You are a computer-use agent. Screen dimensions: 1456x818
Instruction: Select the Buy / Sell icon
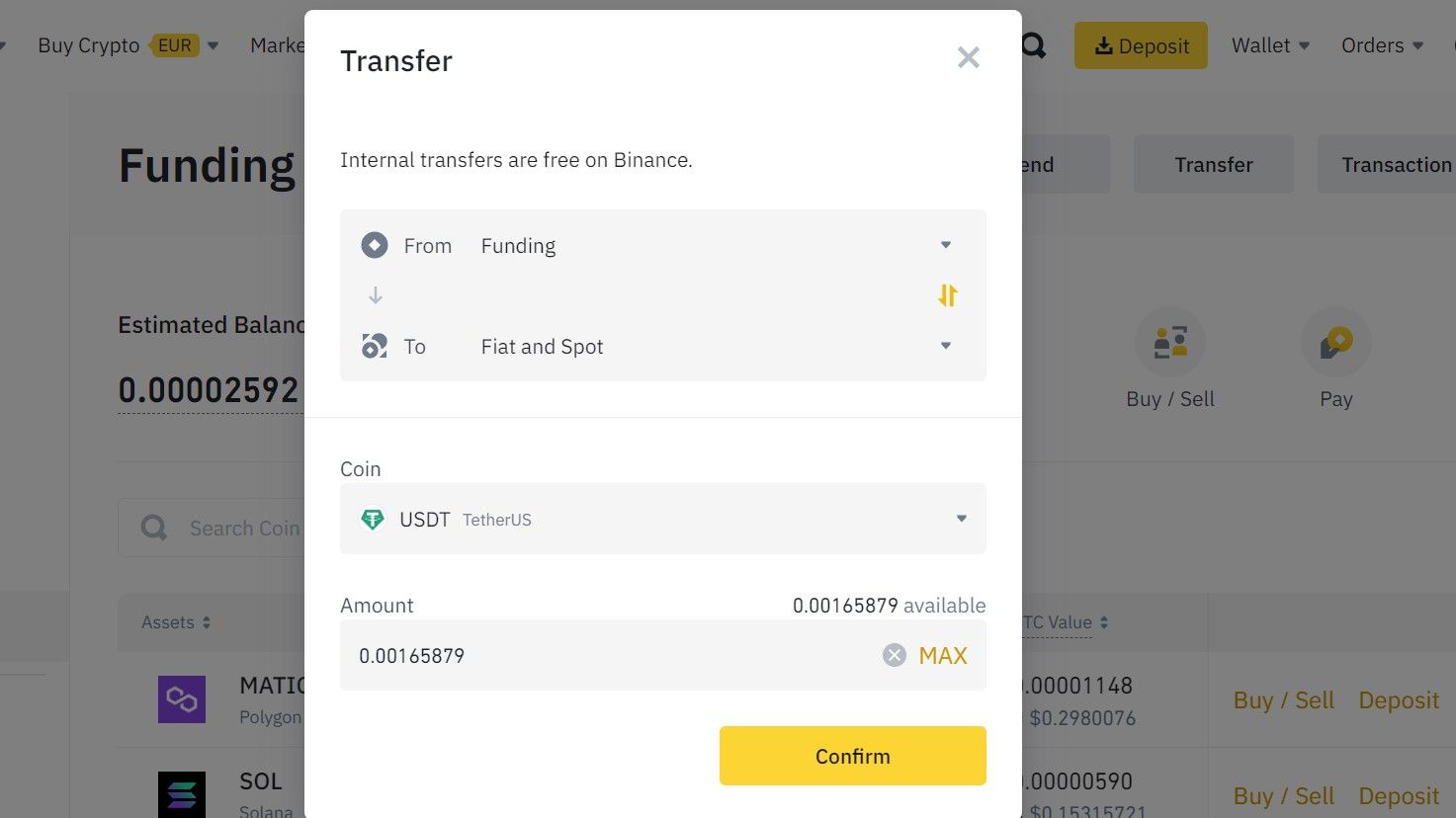click(1169, 341)
